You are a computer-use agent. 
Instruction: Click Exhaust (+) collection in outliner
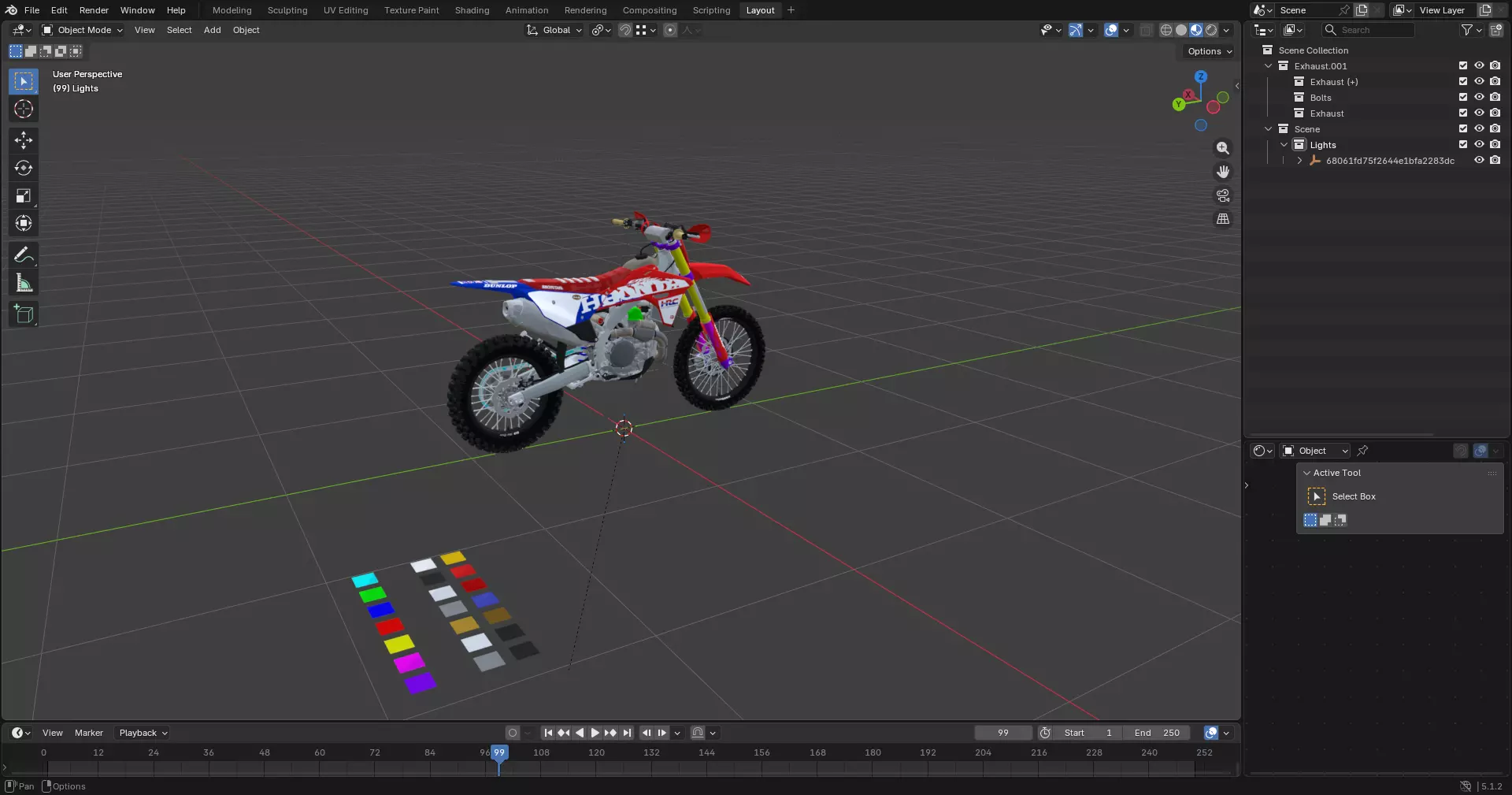(x=1333, y=82)
